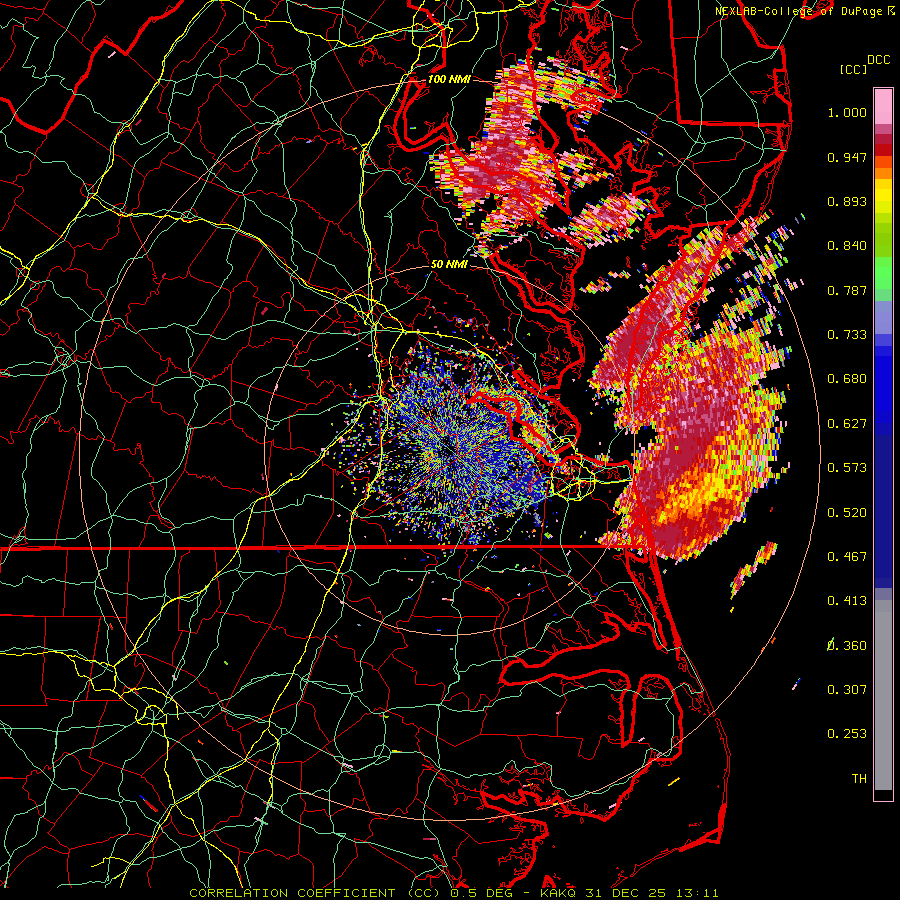
Task: Click the TH threshold label on legend
Action: tap(859, 779)
